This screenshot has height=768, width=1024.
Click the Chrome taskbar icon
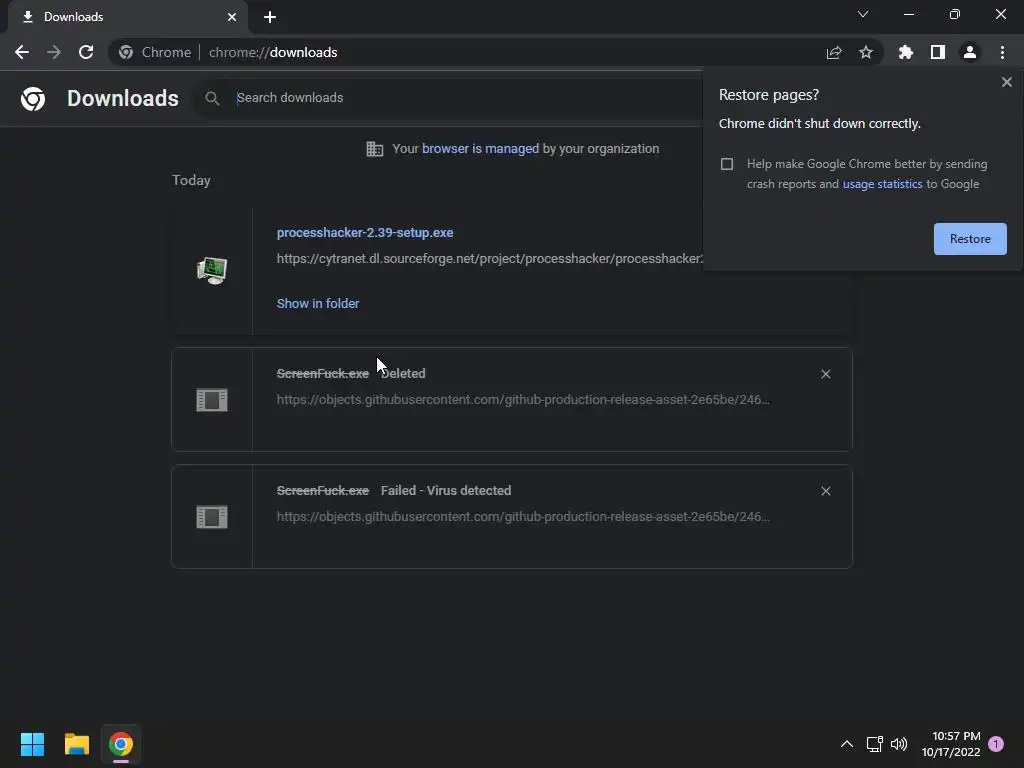point(121,744)
